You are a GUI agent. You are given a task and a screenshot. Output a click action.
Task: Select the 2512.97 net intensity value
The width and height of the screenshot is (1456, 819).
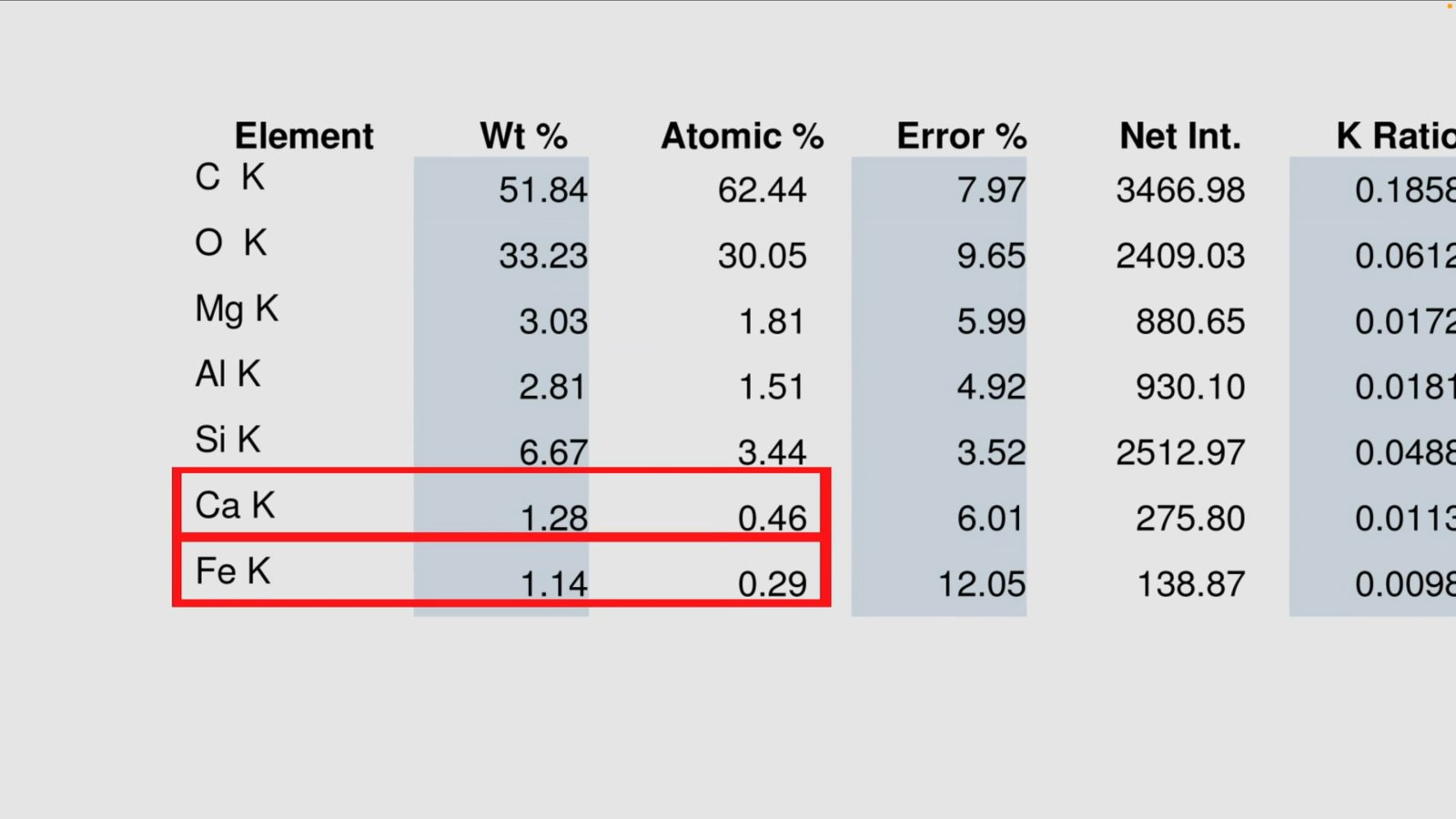click(x=1180, y=452)
